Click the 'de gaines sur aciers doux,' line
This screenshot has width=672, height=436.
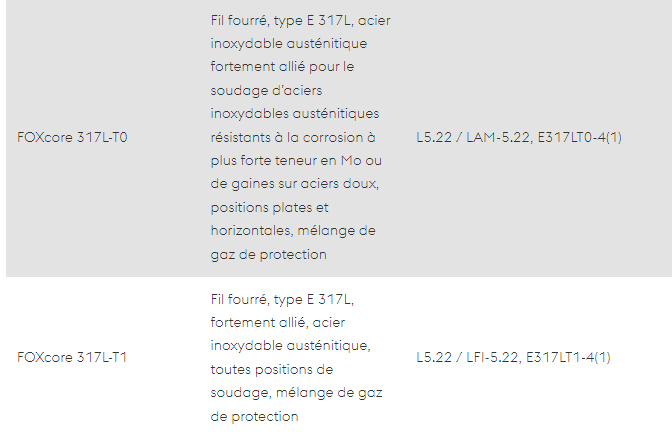click(295, 184)
